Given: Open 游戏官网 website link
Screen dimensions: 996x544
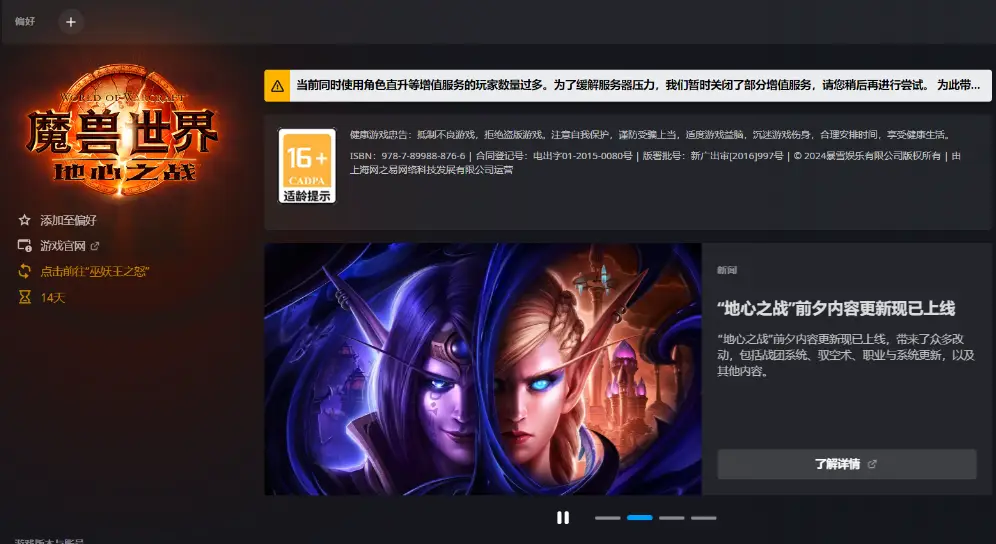Looking at the screenshot, I should (x=63, y=246).
